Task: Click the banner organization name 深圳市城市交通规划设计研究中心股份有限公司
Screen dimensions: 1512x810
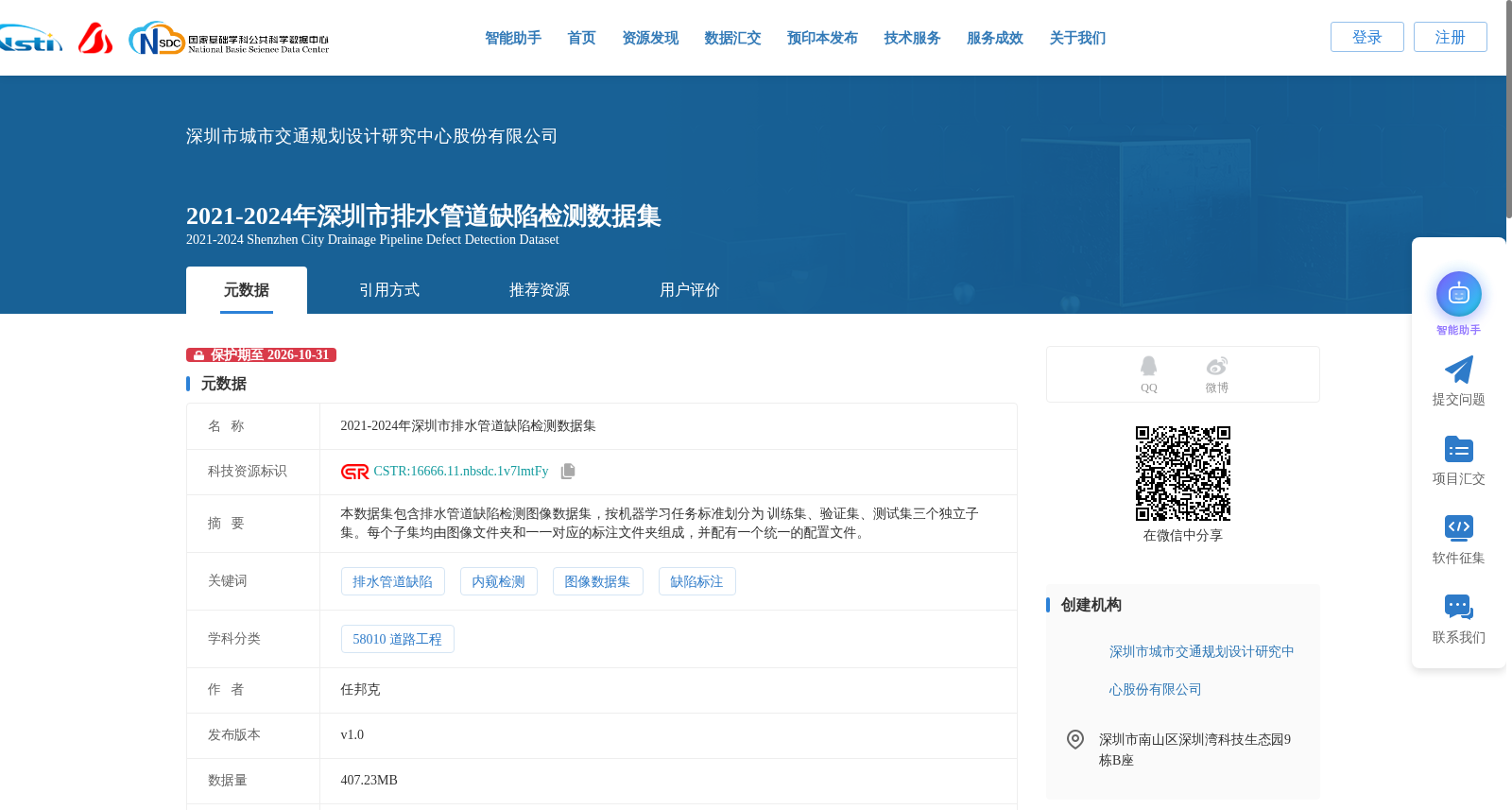Action: point(371,136)
